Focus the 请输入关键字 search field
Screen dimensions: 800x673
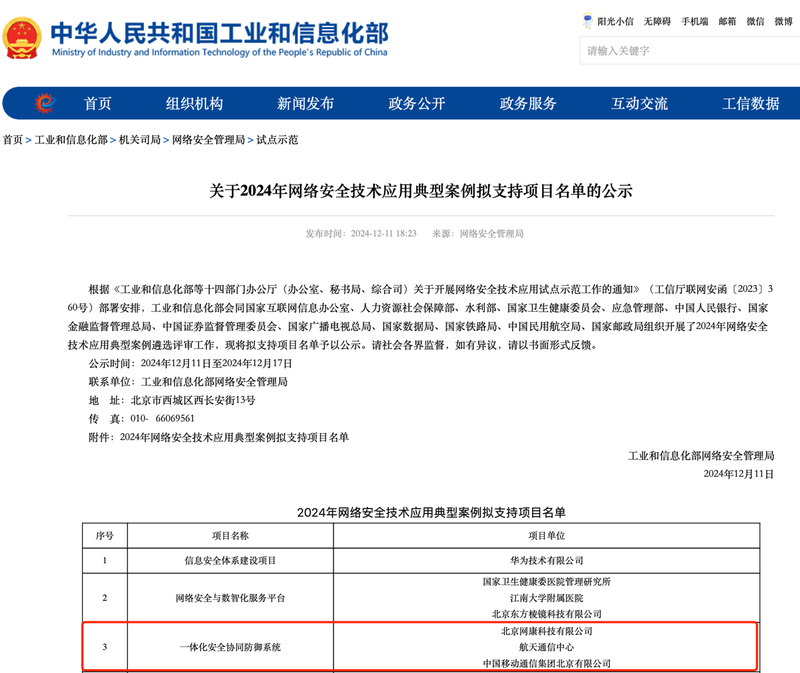[690, 51]
